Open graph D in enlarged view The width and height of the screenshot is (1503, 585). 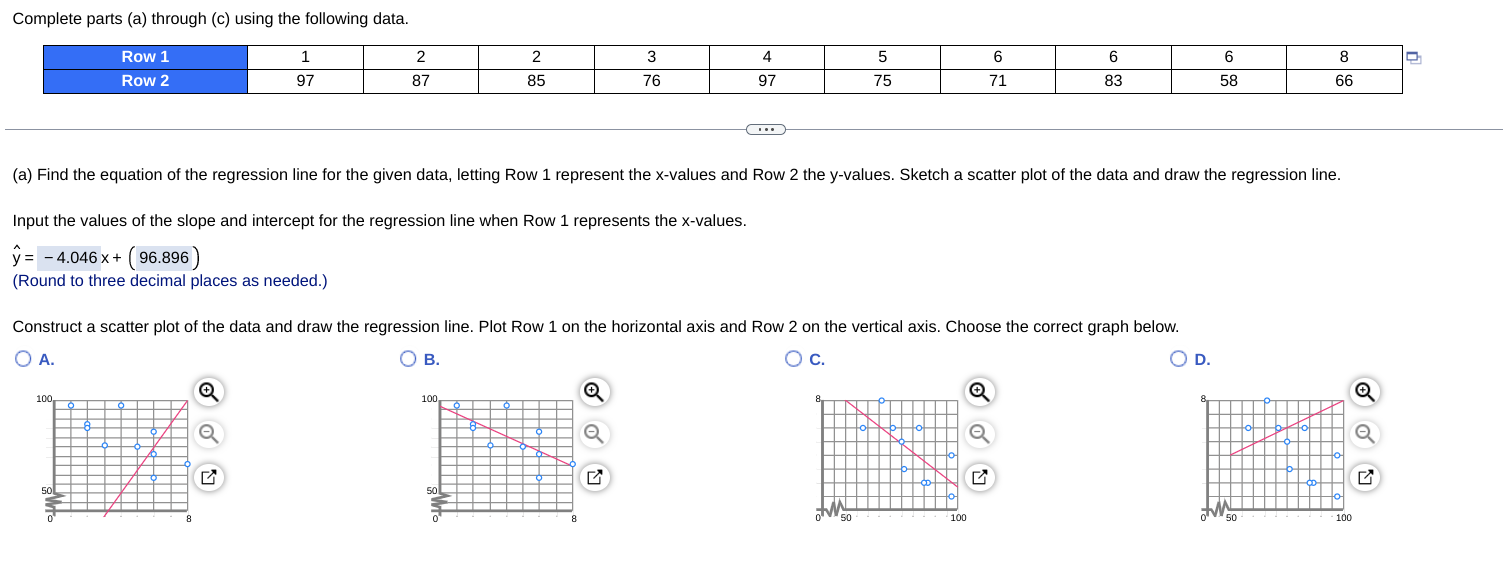point(1365,478)
